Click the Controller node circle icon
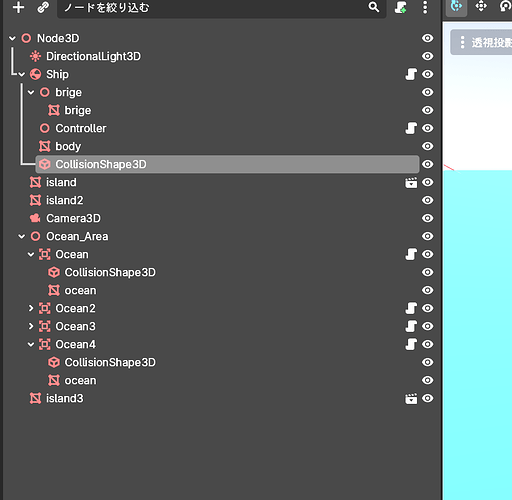The image size is (512, 500). pyautogui.click(x=45, y=128)
